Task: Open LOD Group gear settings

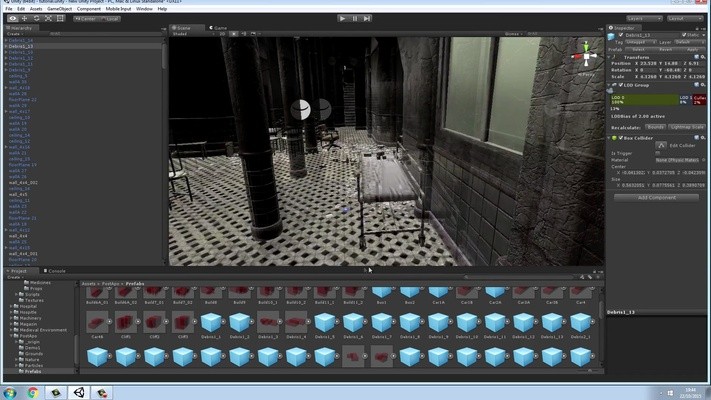Action: tap(703, 85)
